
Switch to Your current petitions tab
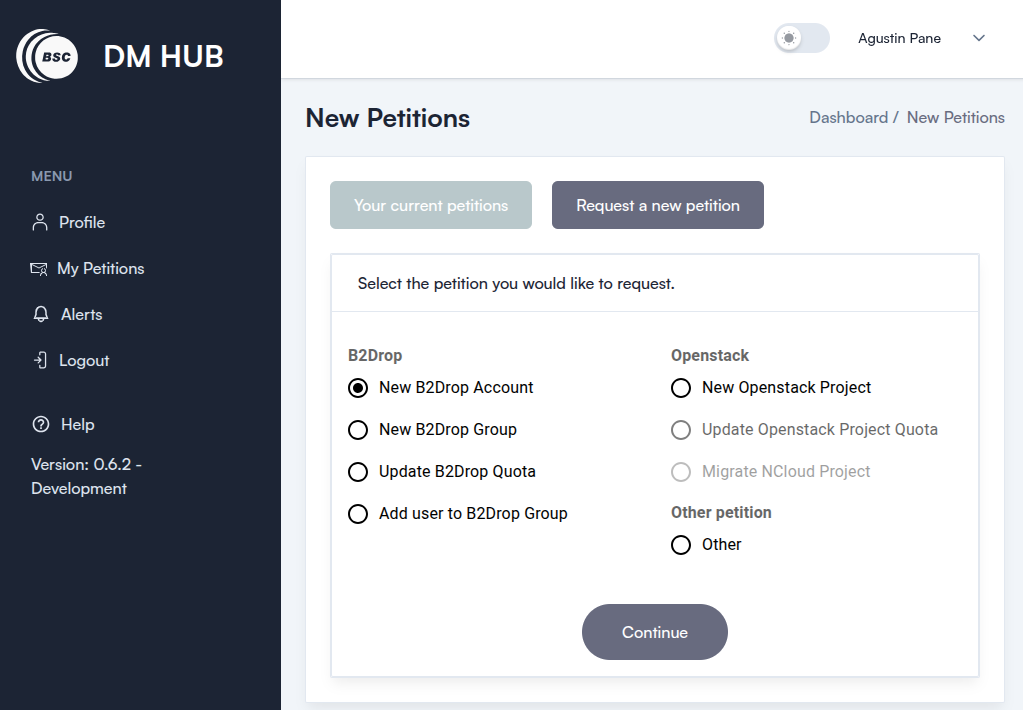[x=431, y=205]
